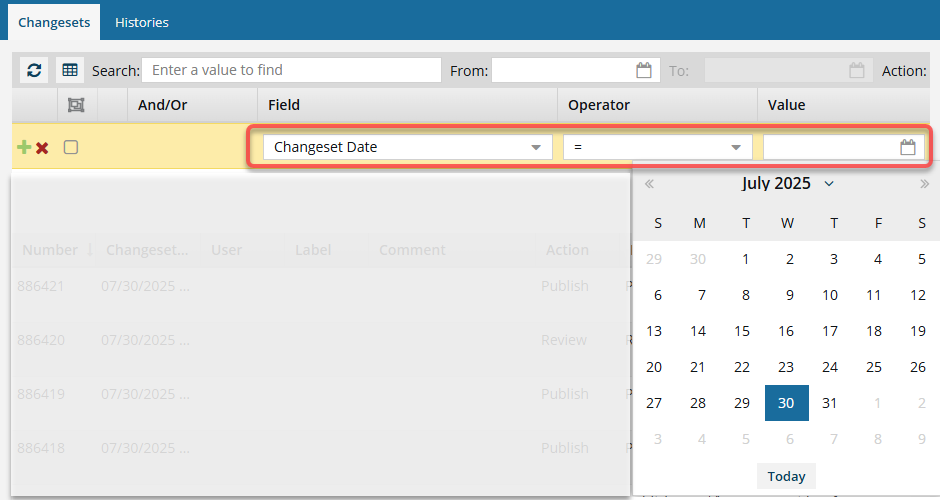Click the refresh icon in the toolbar
The height and width of the screenshot is (500, 940).
coord(35,70)
